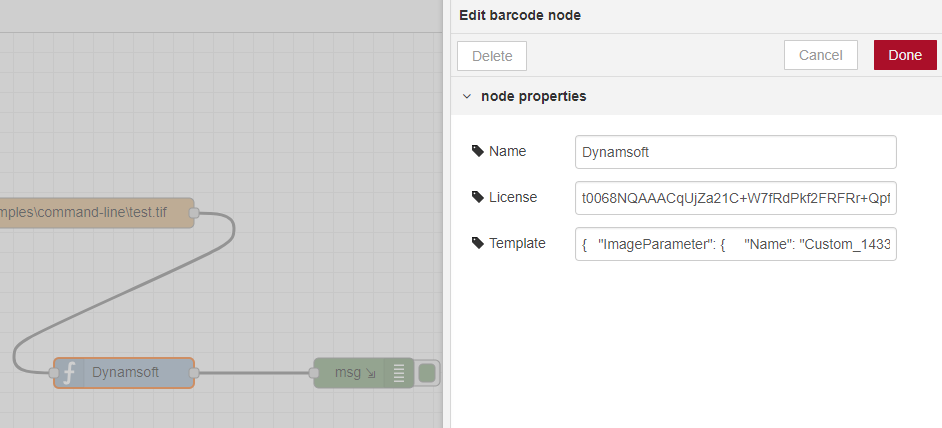Click into the License key field
Viewport: 942px width, 428px height.
click(735, 198)
